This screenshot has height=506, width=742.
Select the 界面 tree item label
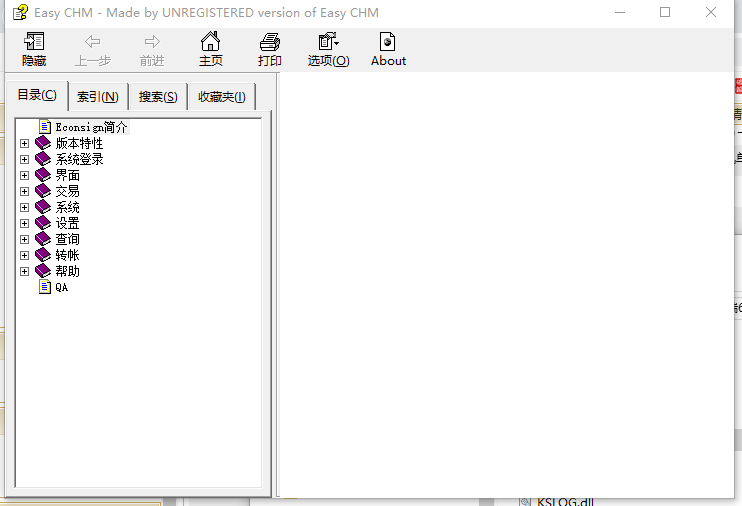(x=68, y=175)
